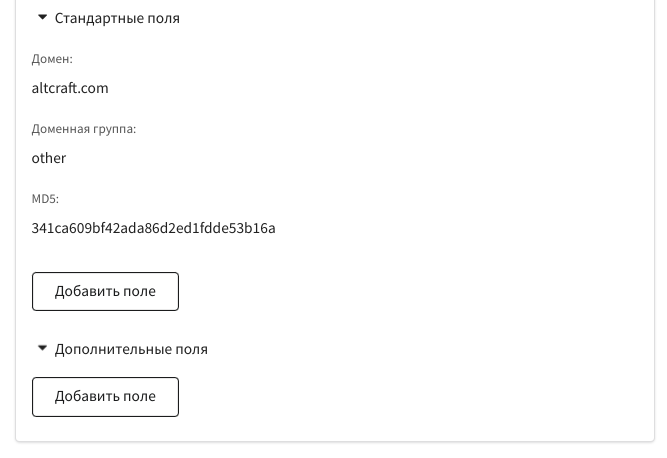The height and width of the screenshot is (458, 667).
Task: Click the Дополнительные поля heading text
Action: (131, 349)
